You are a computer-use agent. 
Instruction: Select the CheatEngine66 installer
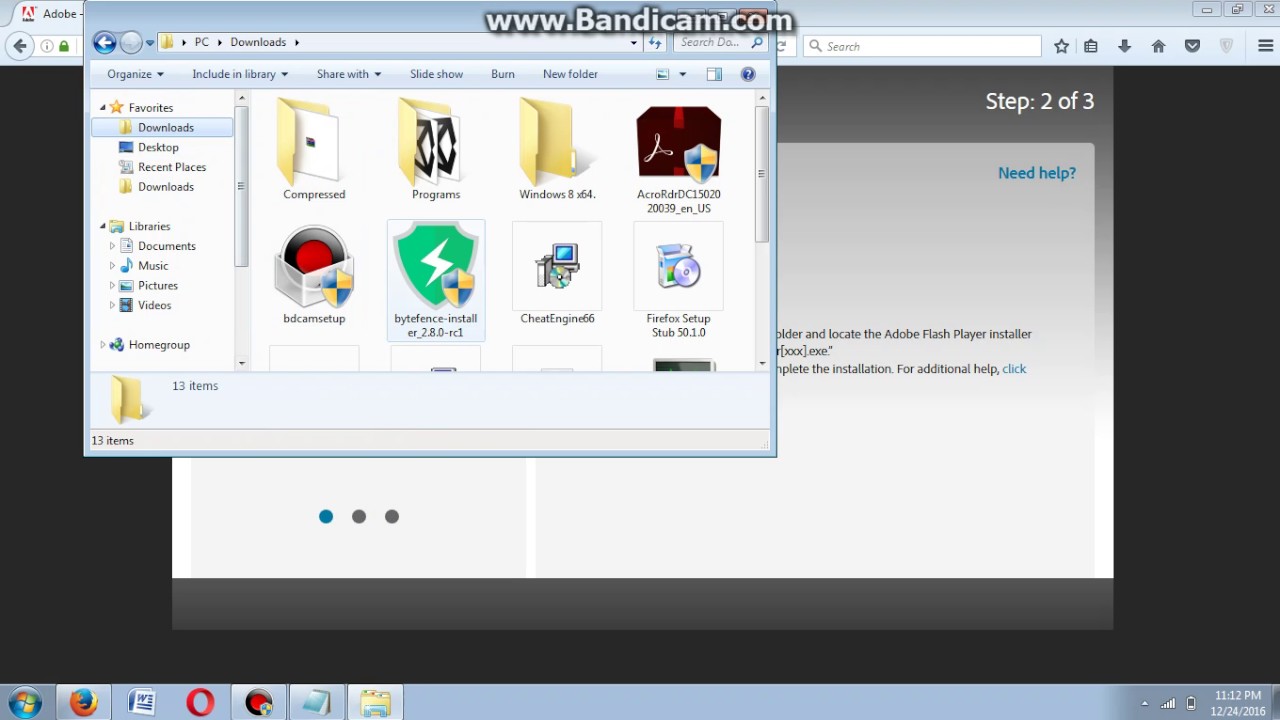(557, 275)
